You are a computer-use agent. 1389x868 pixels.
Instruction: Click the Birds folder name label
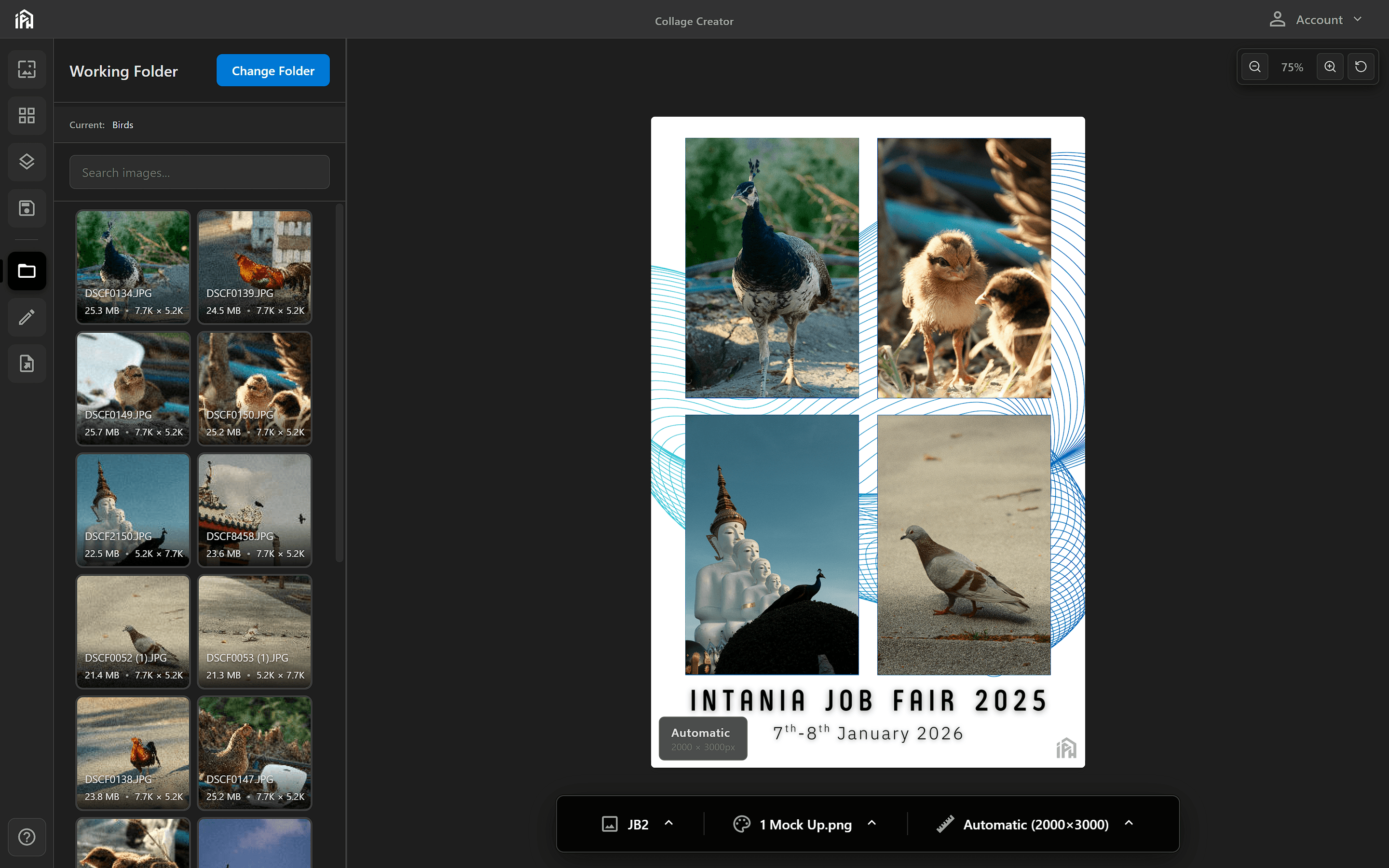point(123,124)
